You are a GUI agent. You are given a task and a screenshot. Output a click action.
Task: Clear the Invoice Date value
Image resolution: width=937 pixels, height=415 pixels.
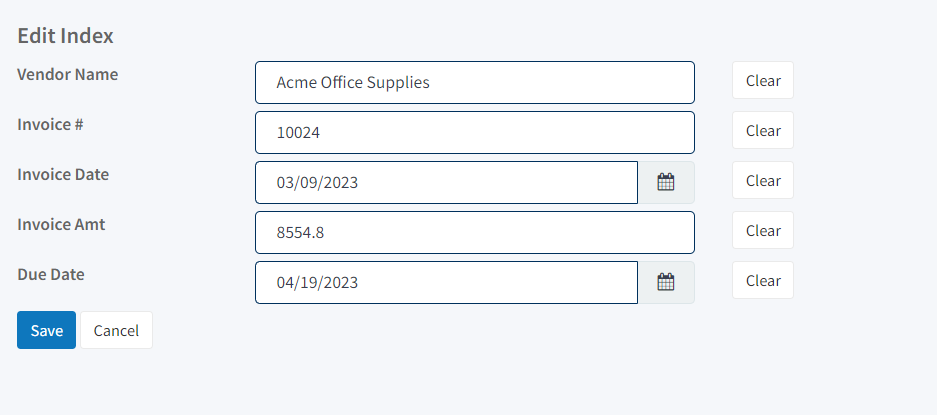point(763,180)
